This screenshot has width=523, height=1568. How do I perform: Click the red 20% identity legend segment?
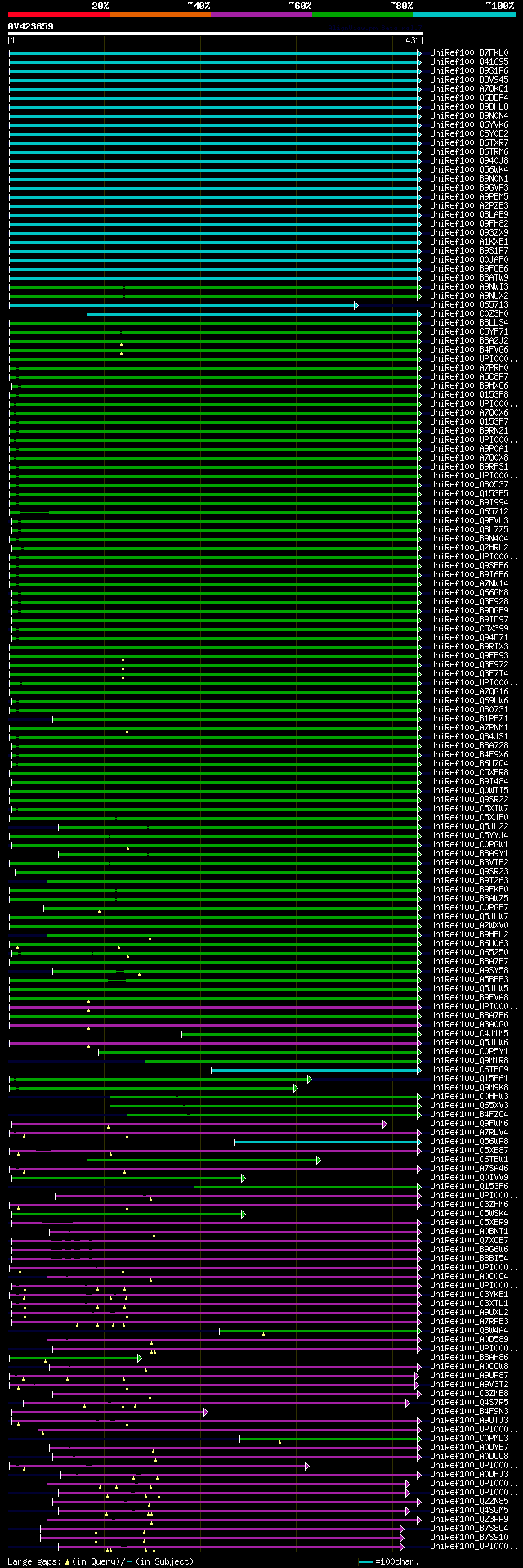[x=59, y=15]
